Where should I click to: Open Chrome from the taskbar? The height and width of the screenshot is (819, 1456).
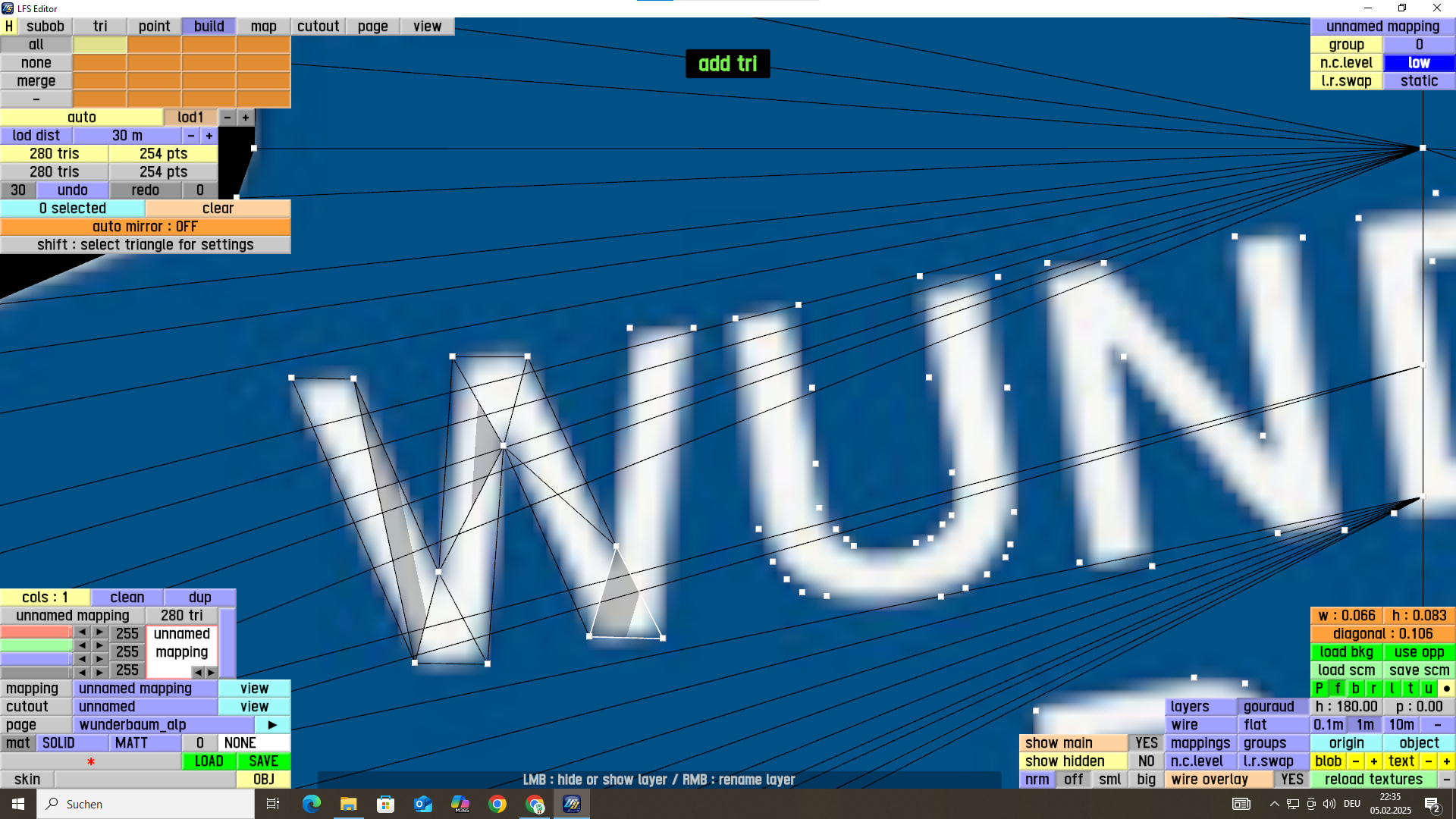[x=497, y=804]
